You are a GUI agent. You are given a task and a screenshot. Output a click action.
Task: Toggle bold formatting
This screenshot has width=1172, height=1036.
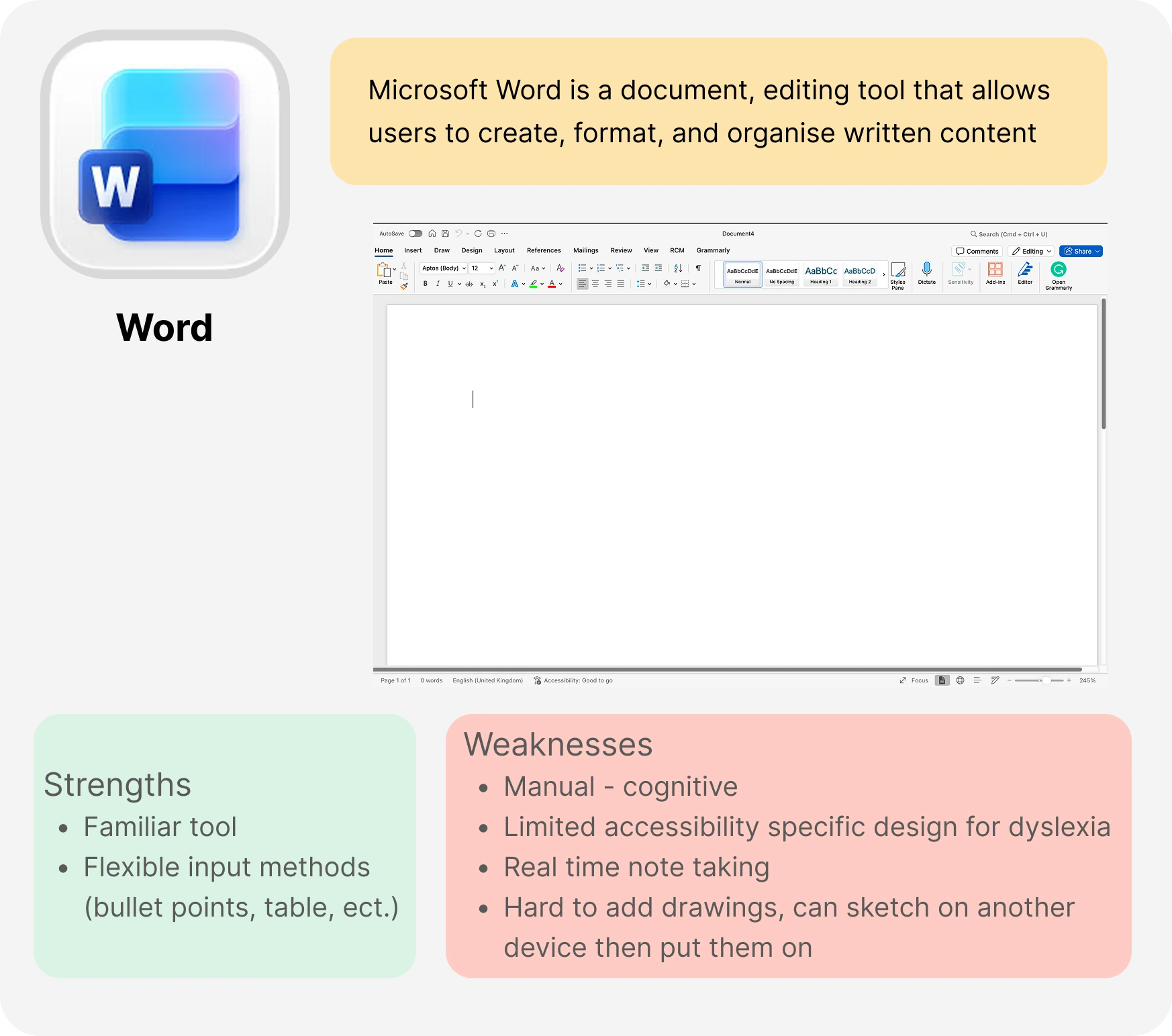click(x=425, y=284)
